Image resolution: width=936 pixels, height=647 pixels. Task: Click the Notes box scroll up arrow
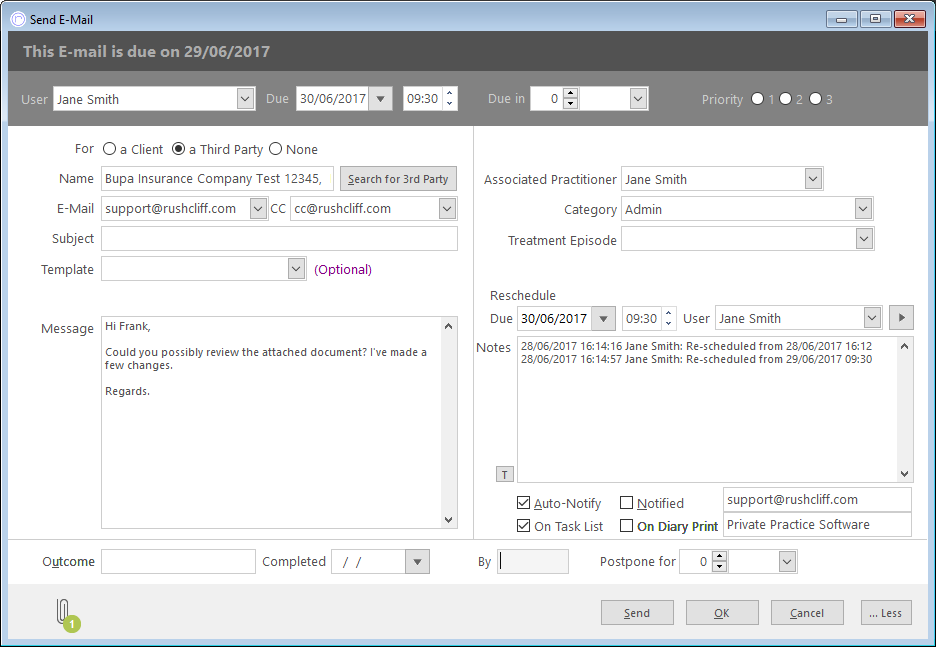(x=904, y=346)
